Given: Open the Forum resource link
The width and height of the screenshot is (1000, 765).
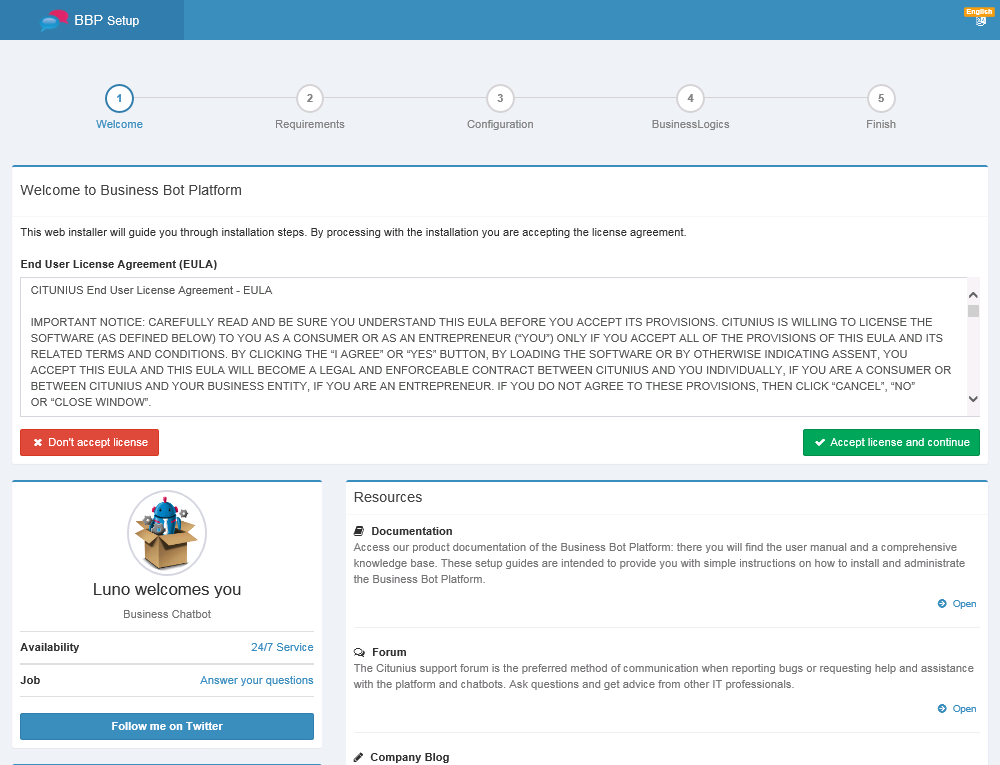Looking at the screenshot, I should [957, 709].
